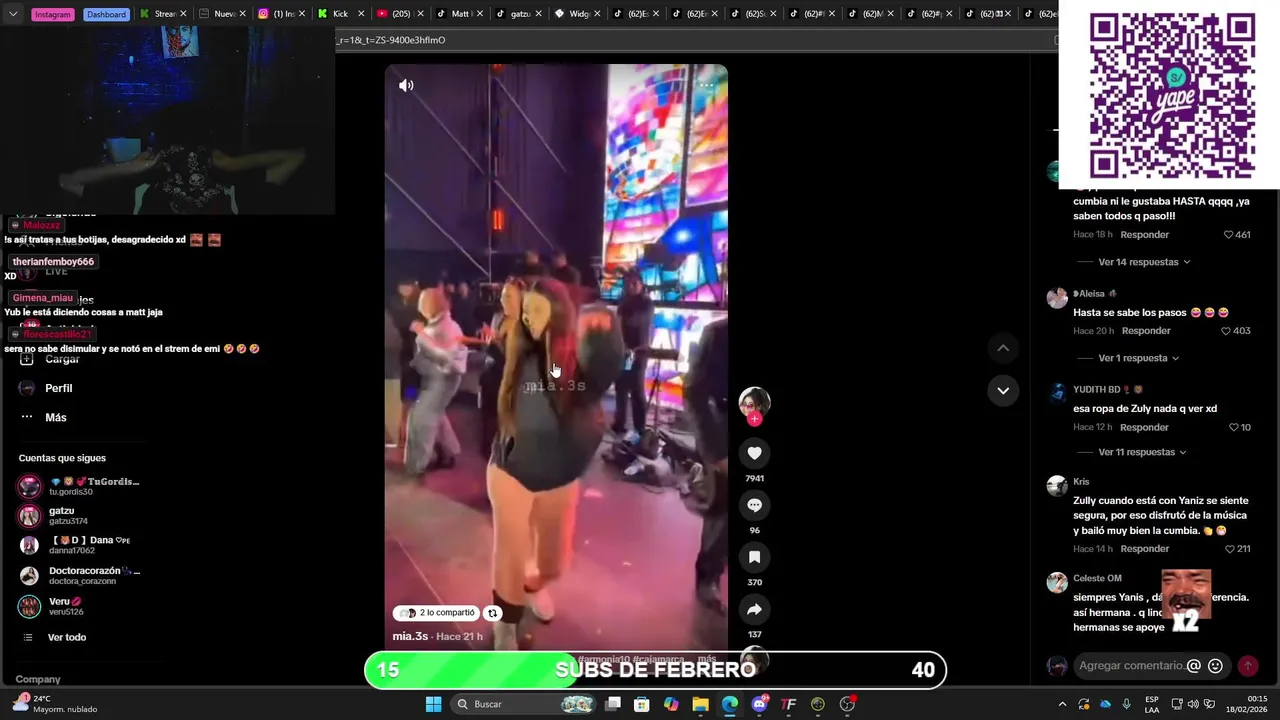
Task: Open the TF app on taskbar
Action: [788, 704]
